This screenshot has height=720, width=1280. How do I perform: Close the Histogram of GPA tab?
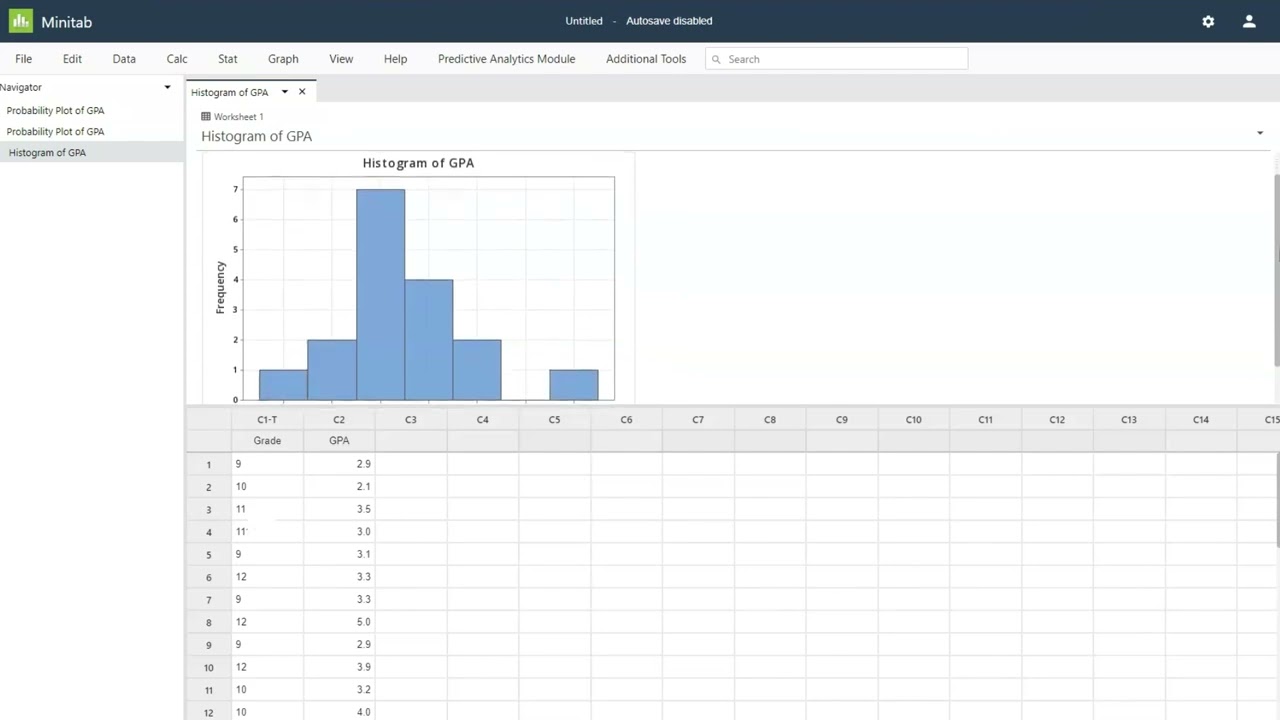tap(302, 92)
